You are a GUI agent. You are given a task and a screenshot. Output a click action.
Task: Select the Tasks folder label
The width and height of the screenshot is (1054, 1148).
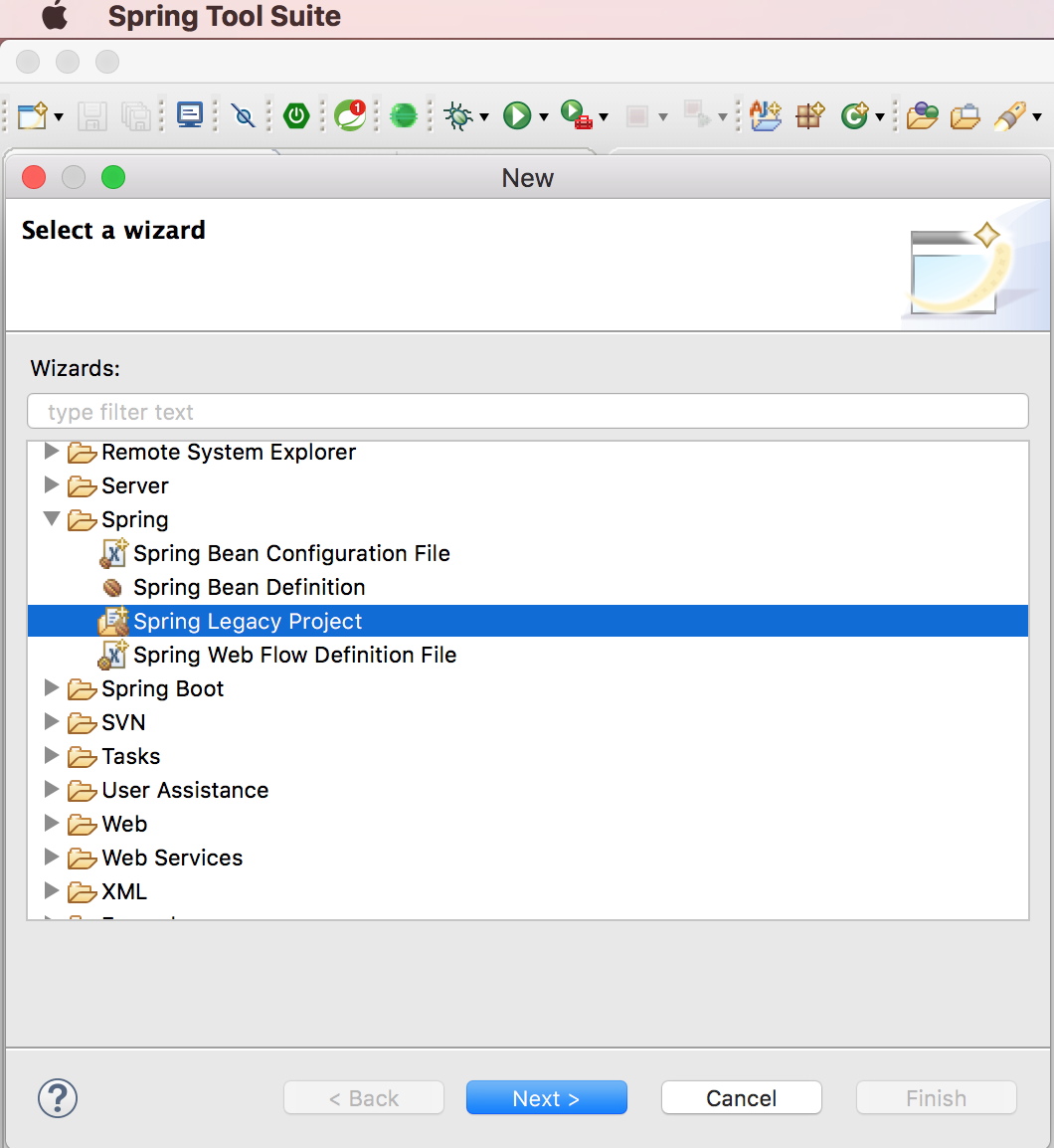(x=131, y=756)
